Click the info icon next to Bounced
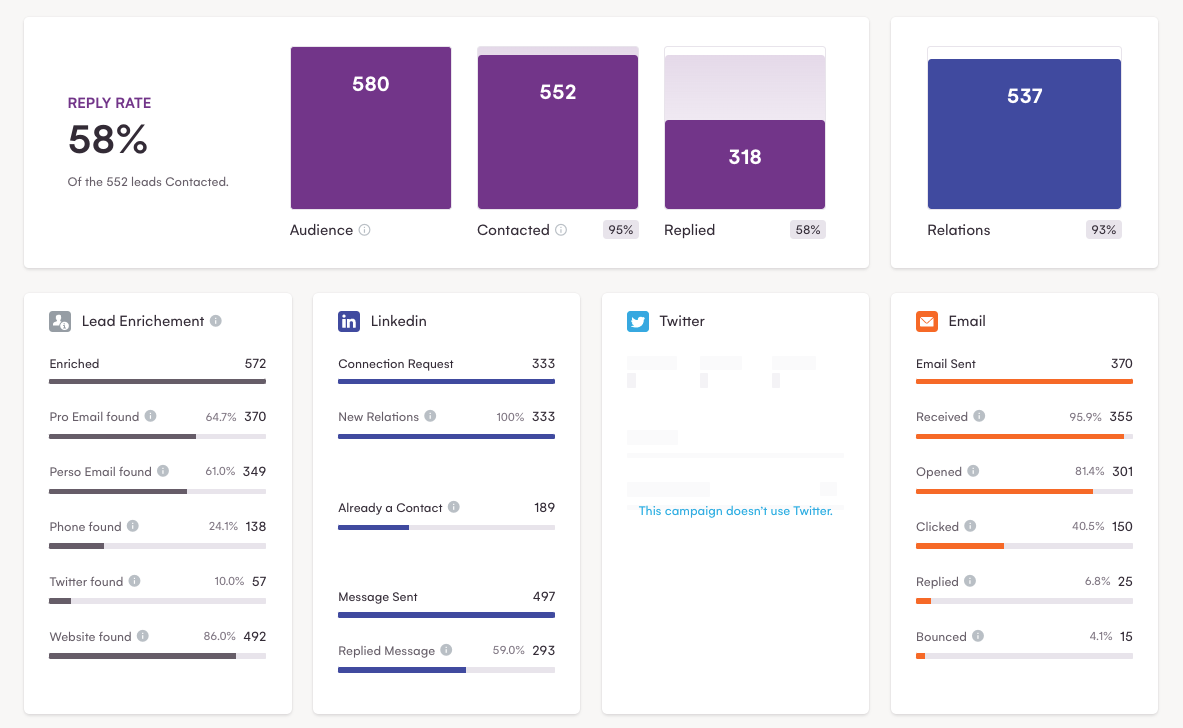Image resolution: width=1183 pixels, height=728 pixels. coord(975,636)
